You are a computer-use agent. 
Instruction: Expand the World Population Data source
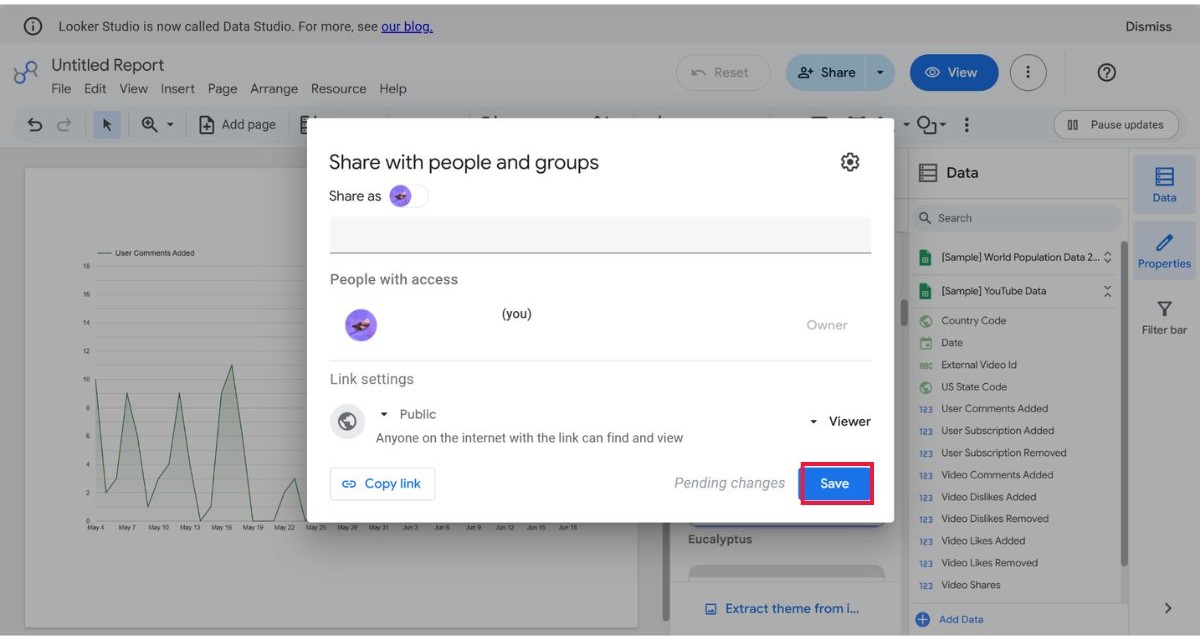[1107, 257]
